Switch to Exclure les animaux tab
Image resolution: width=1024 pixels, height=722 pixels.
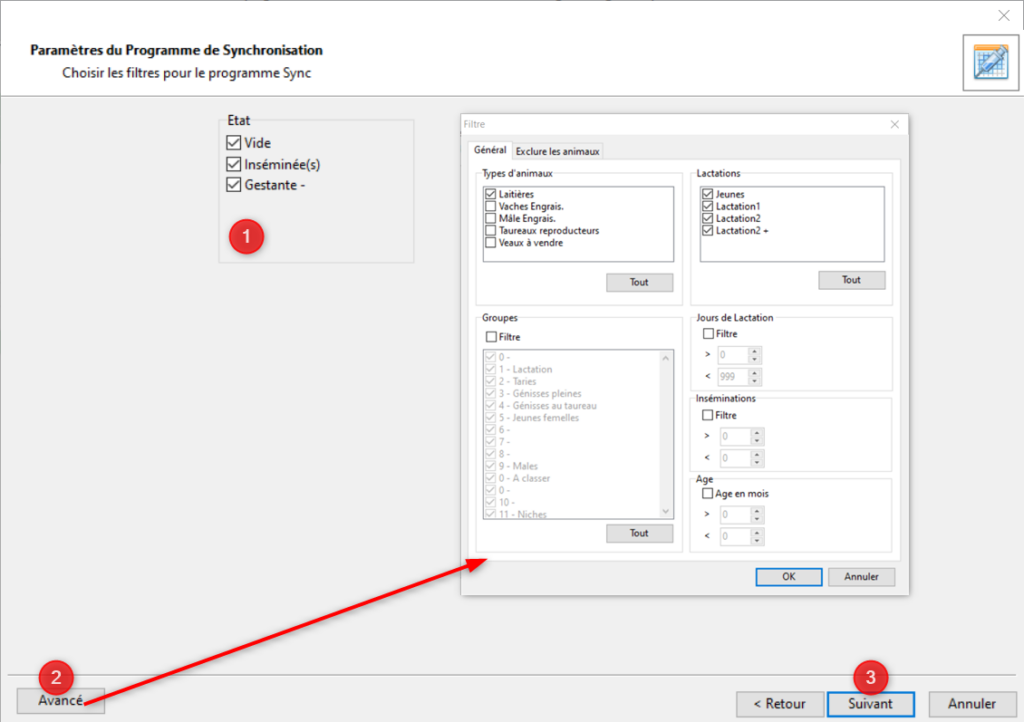pyautogui.click(x=557, y=151)
